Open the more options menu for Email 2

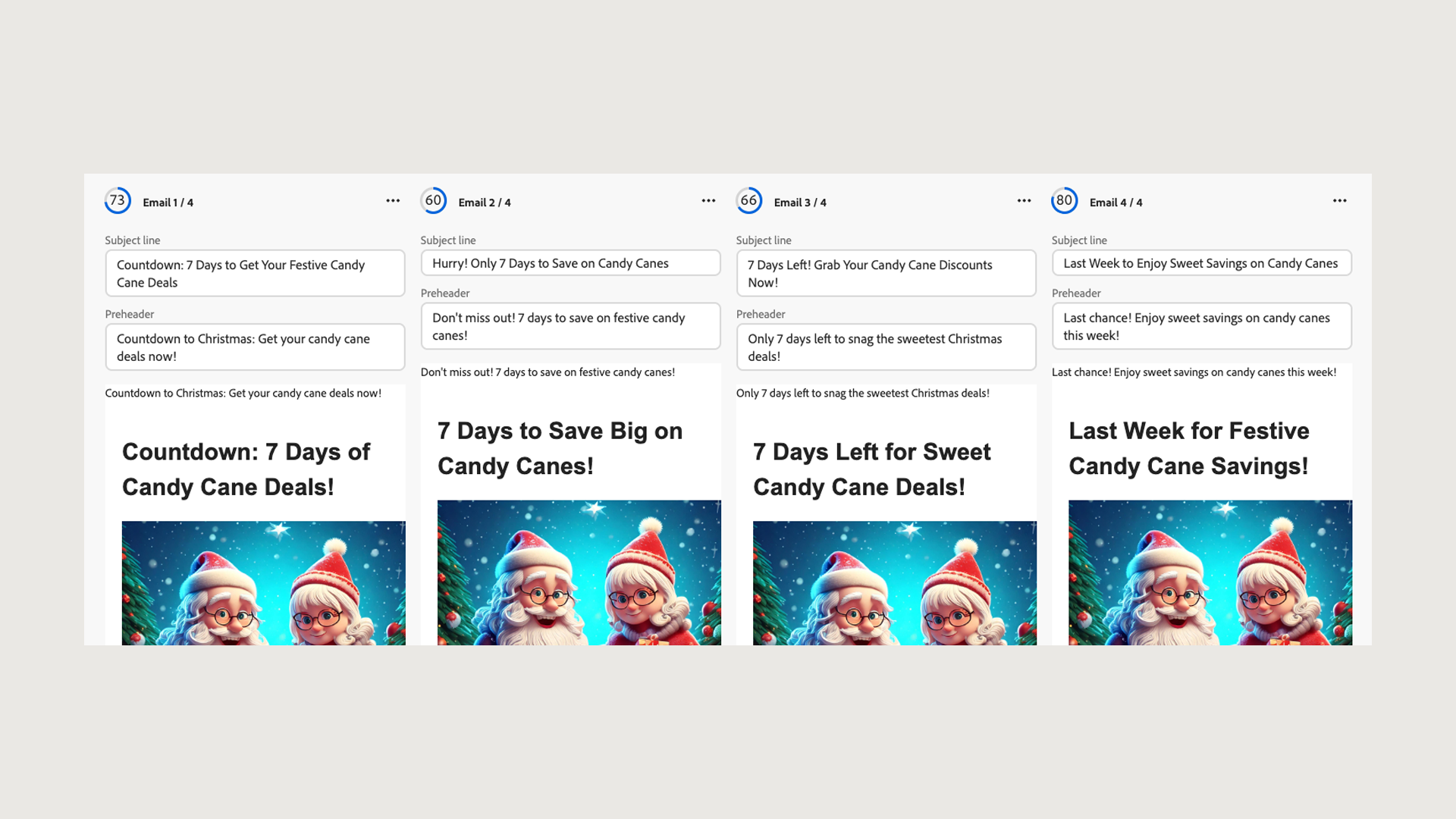(x=708, y=201)
